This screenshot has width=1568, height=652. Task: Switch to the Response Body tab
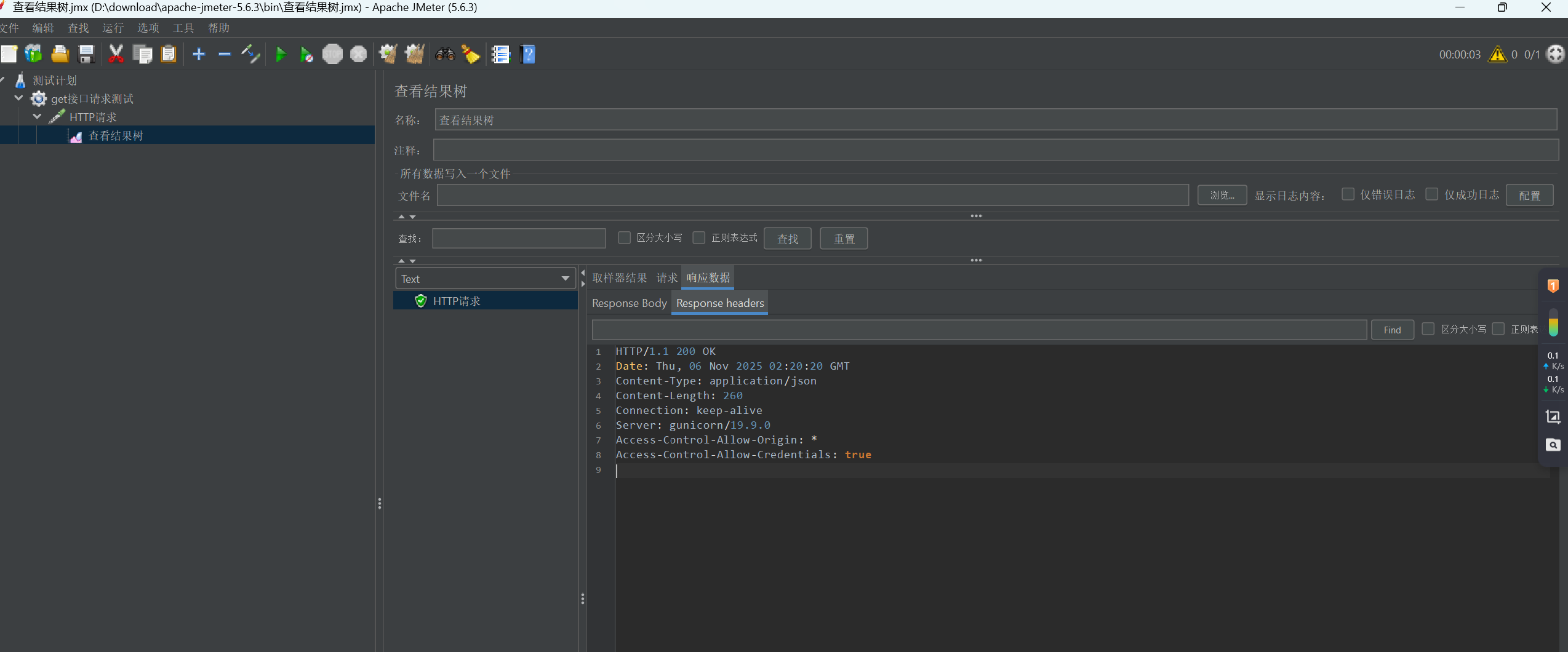coord(630,303)
